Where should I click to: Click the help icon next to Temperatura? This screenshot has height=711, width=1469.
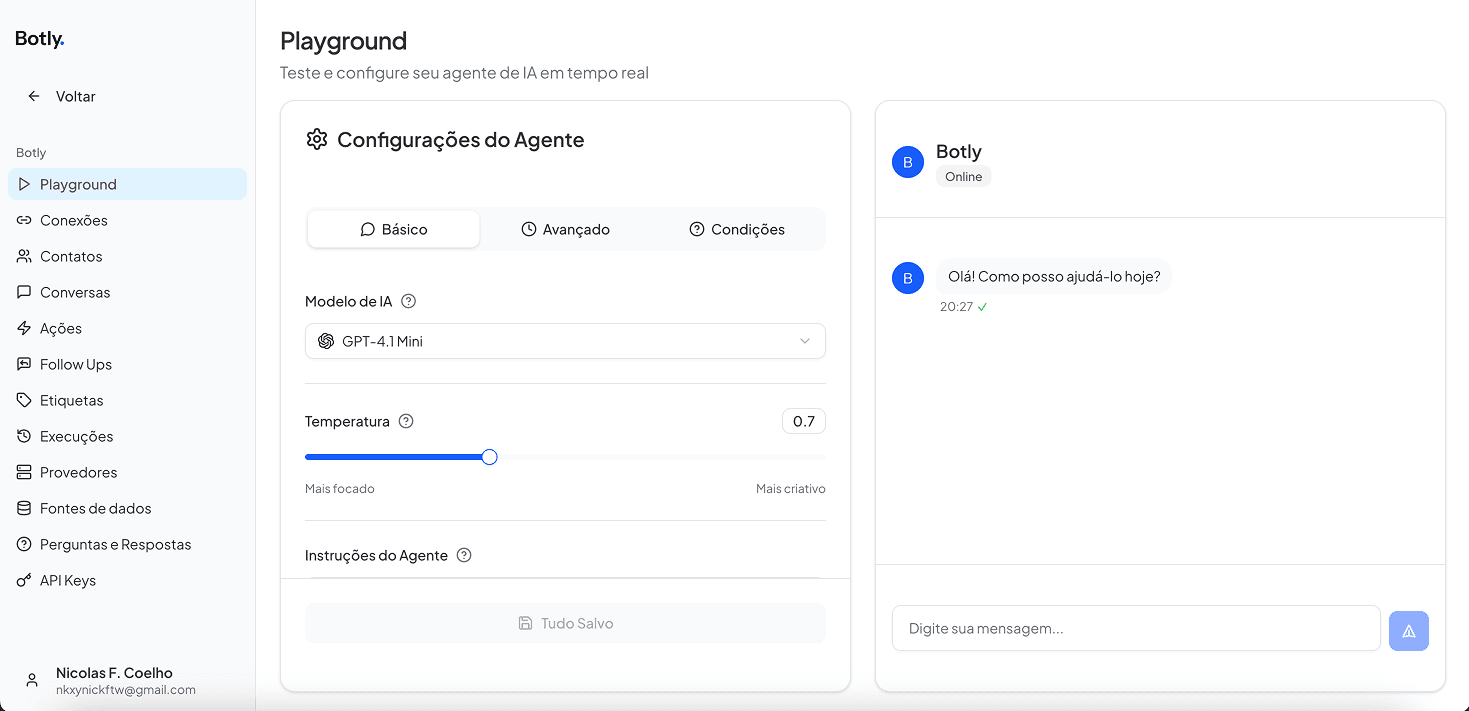pos(406,421)
